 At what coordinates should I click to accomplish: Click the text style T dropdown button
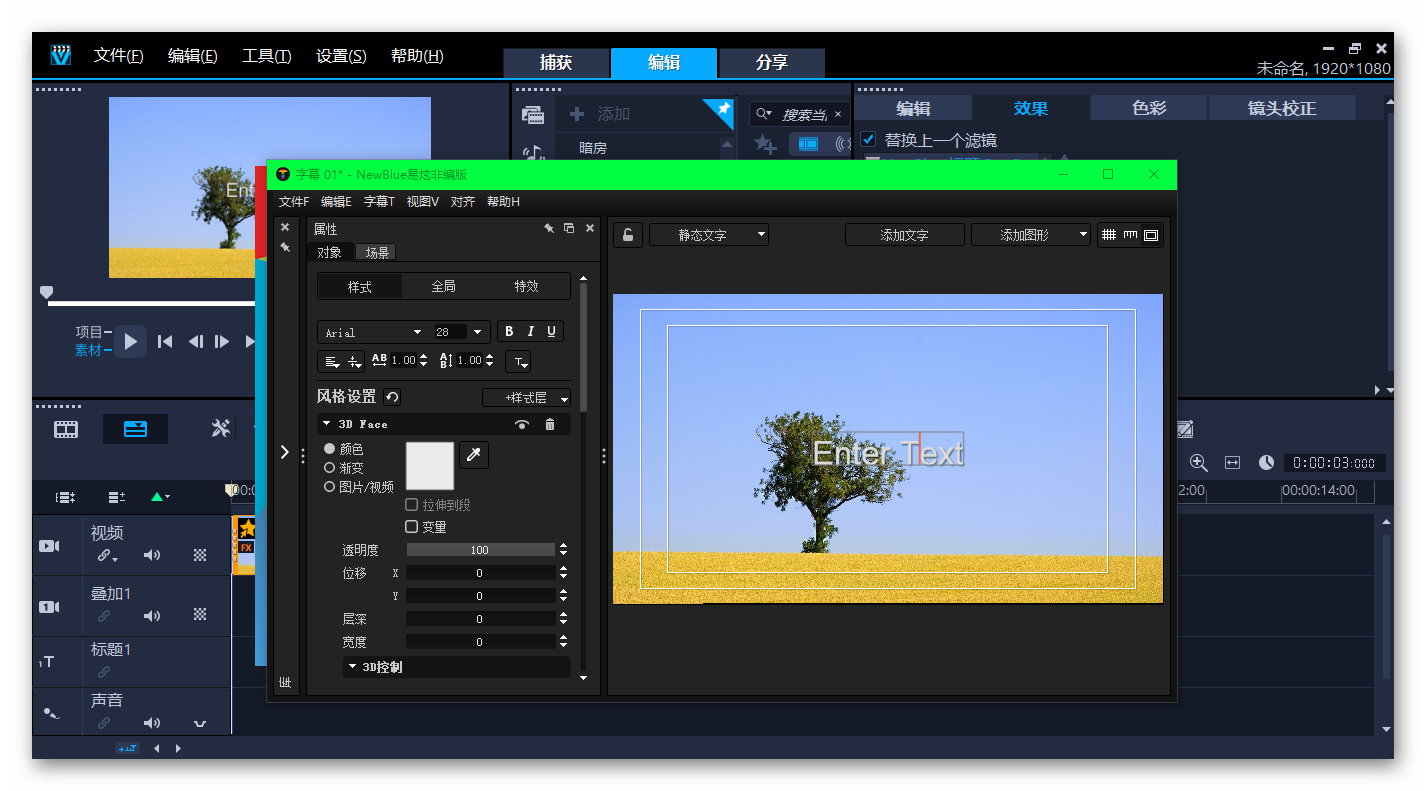pos(518,361)
